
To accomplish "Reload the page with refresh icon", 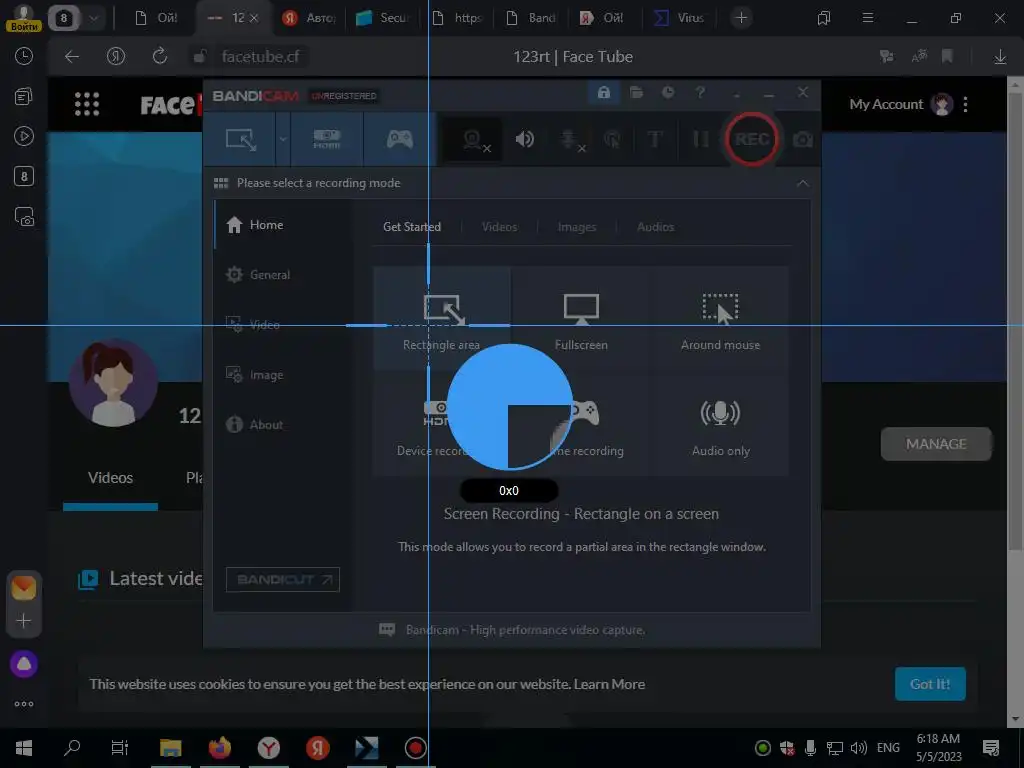I will point(159,57).
